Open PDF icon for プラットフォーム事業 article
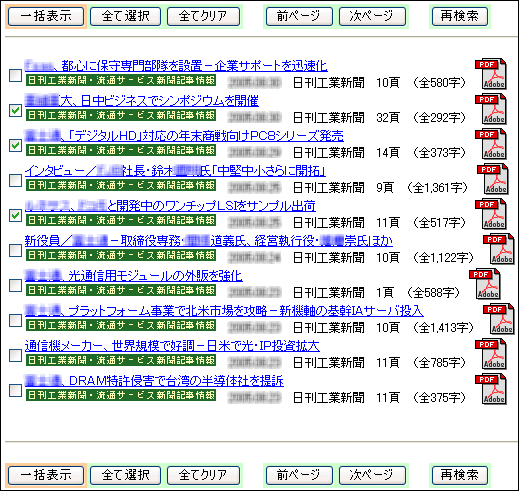519x491 pixels. [499, 319]
